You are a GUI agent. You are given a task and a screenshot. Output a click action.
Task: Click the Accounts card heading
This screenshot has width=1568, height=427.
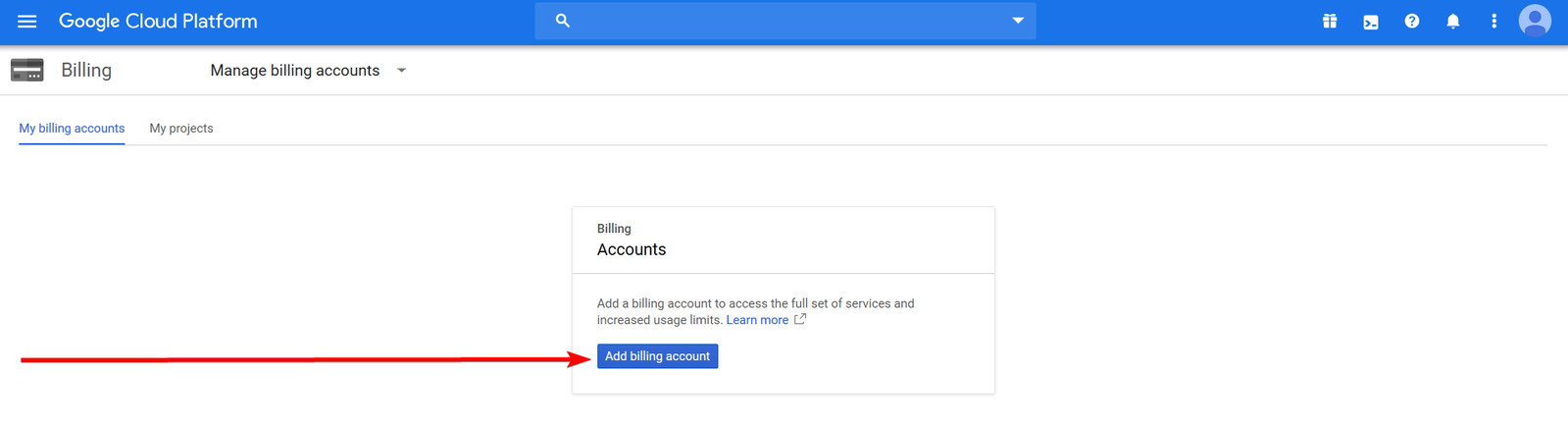click(x=632, y=249)
